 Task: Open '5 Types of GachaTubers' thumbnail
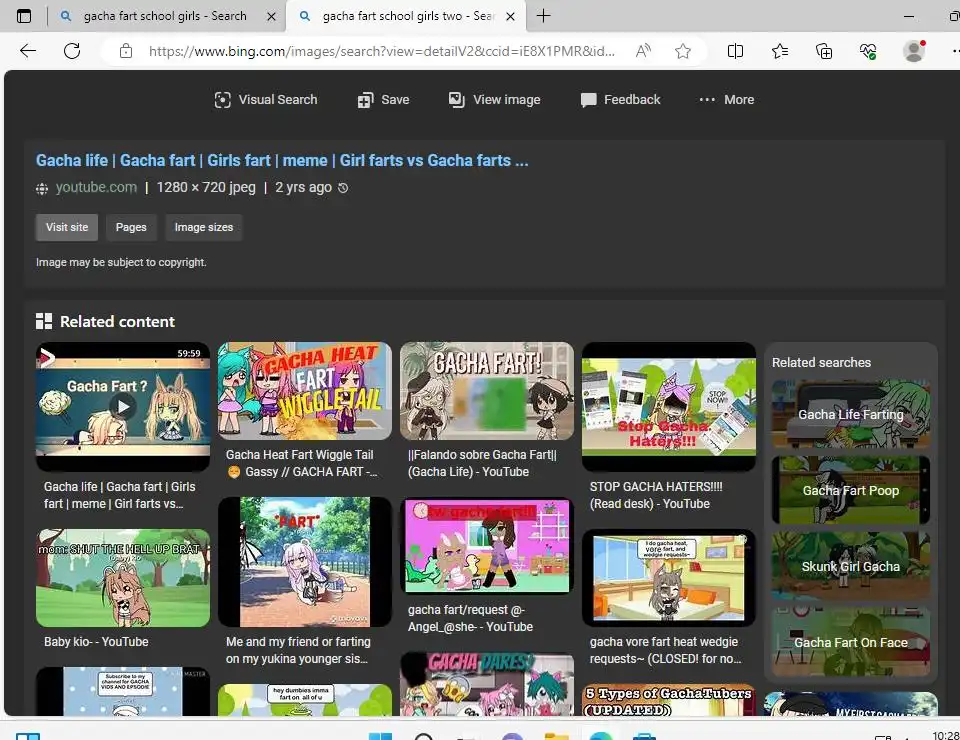click(669, 700)
